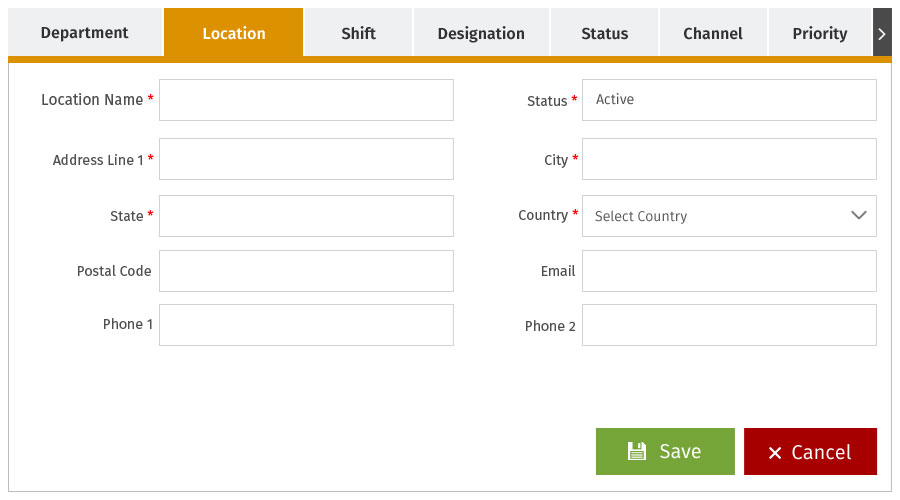Open the Channel tab

713,33
